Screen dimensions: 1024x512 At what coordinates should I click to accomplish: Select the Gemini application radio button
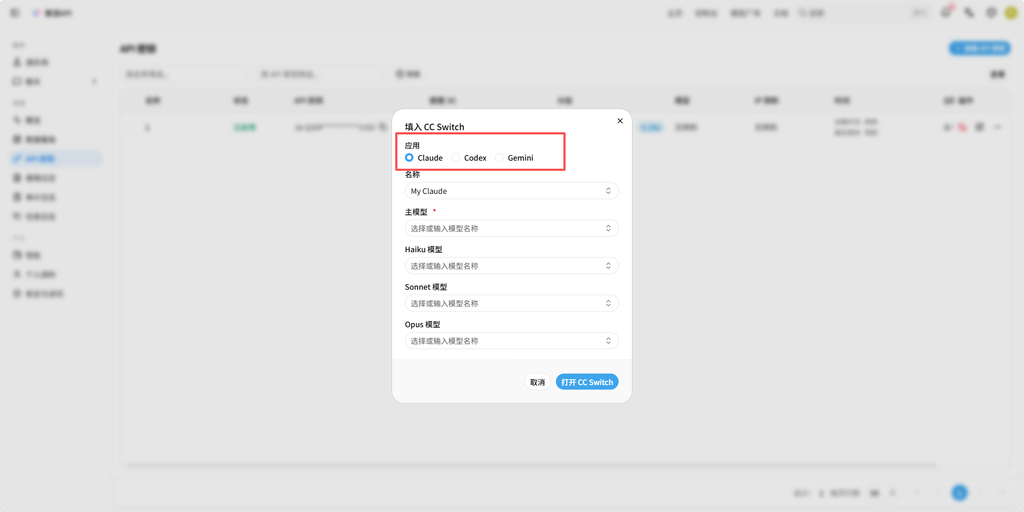pyautogui.click(x=500, y=157)
